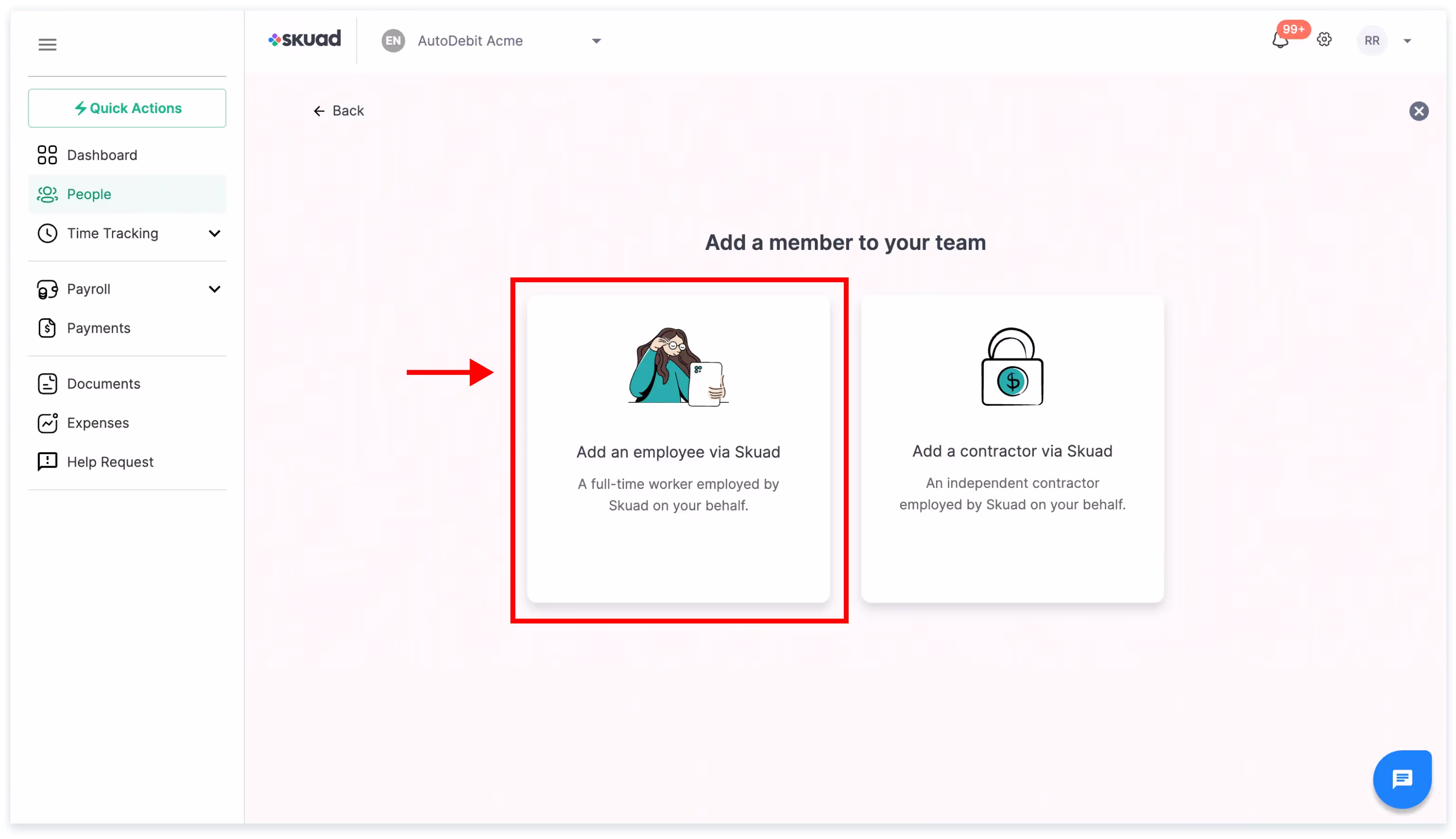Select Add an employee via Skuad card
1456x839 pixels.
[678, 449]
